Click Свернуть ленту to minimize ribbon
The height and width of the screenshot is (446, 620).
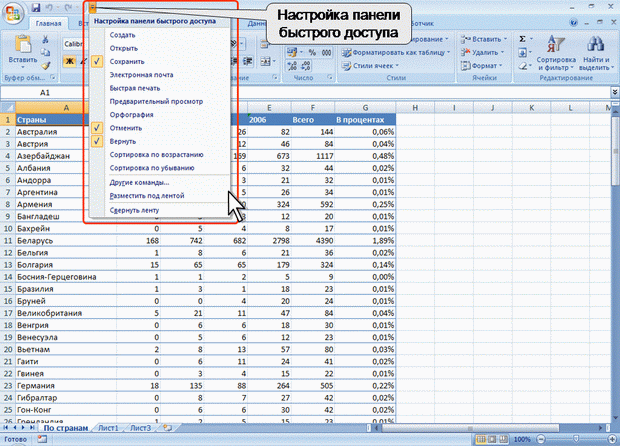(134, 211)
